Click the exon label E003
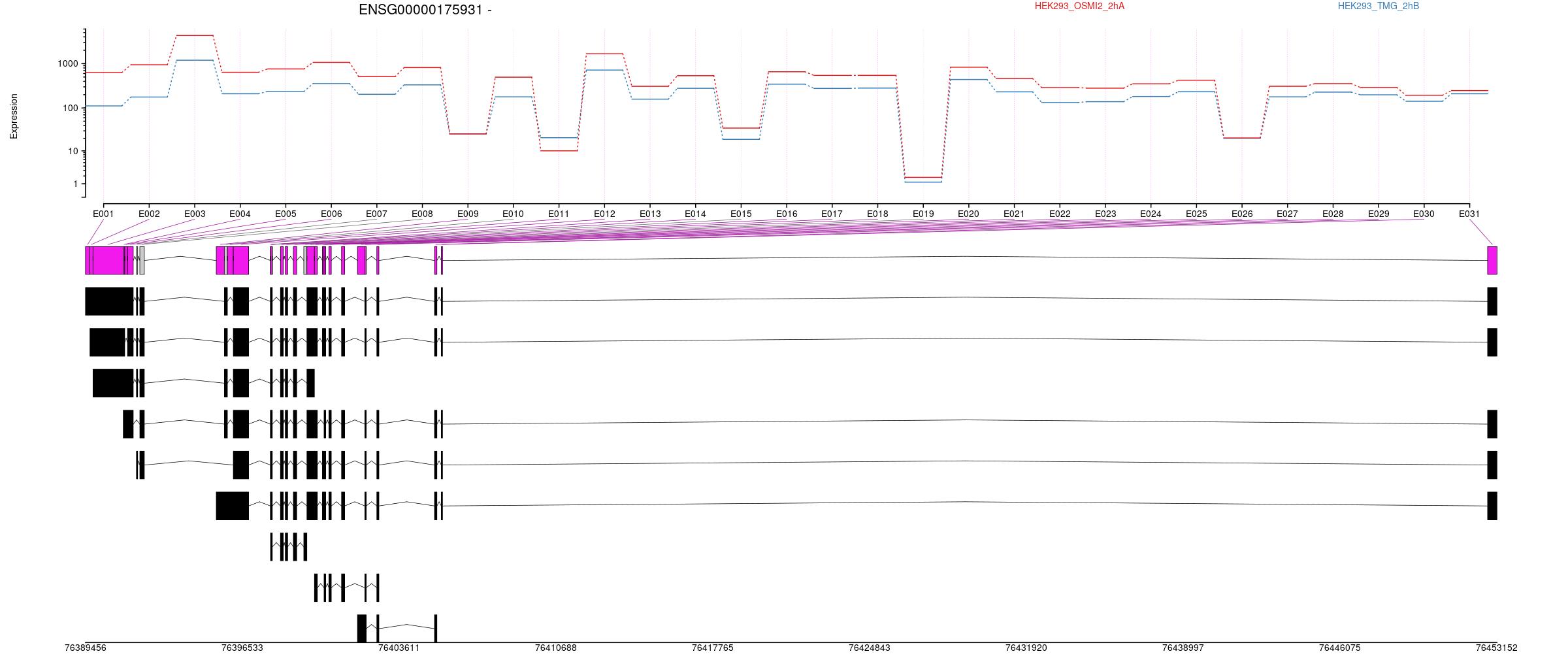Viewport: 1568px width, 660px height. point(195,214)
